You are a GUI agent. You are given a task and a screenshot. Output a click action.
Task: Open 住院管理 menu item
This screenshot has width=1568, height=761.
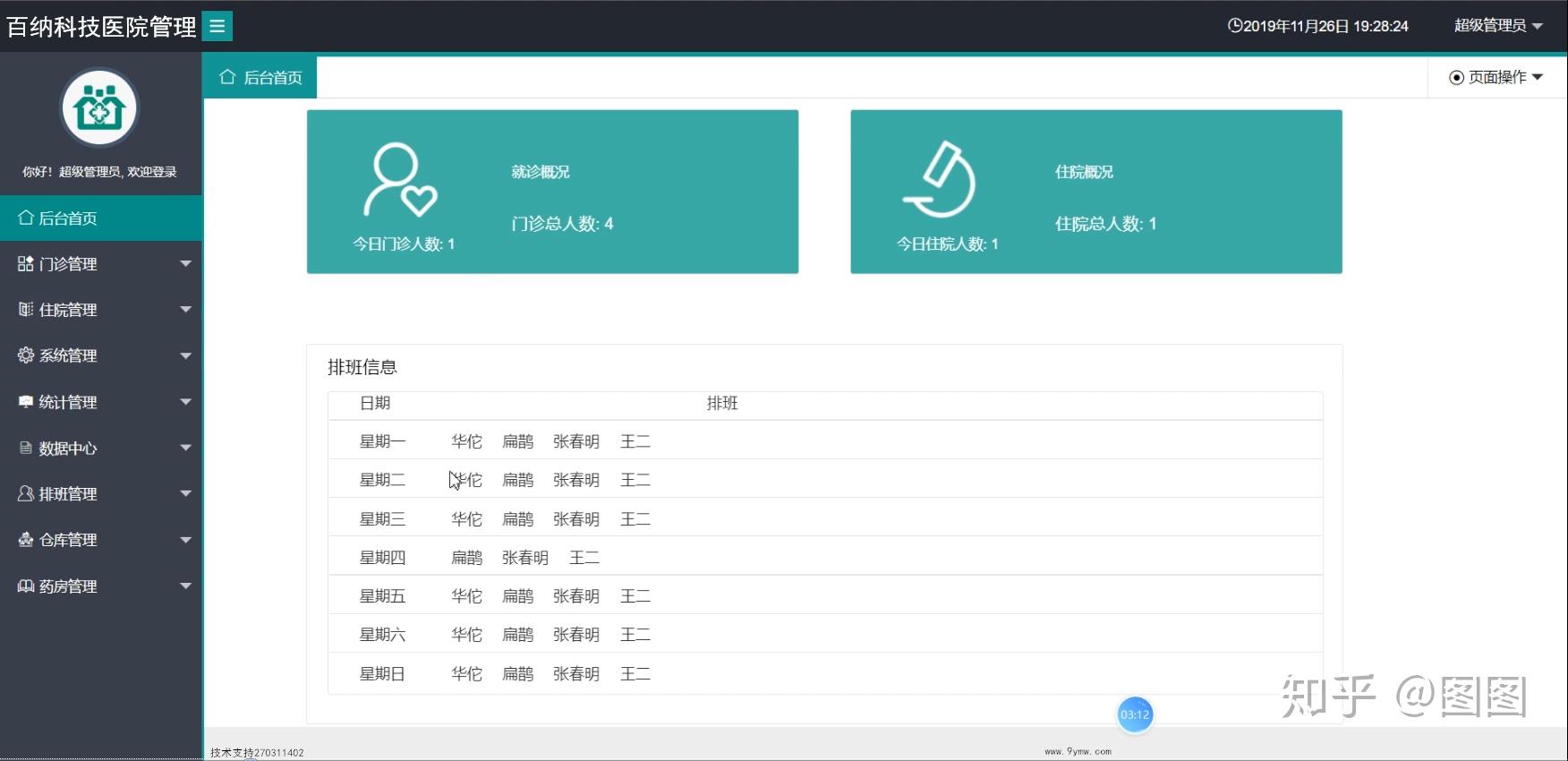click(x=101, y=309)
